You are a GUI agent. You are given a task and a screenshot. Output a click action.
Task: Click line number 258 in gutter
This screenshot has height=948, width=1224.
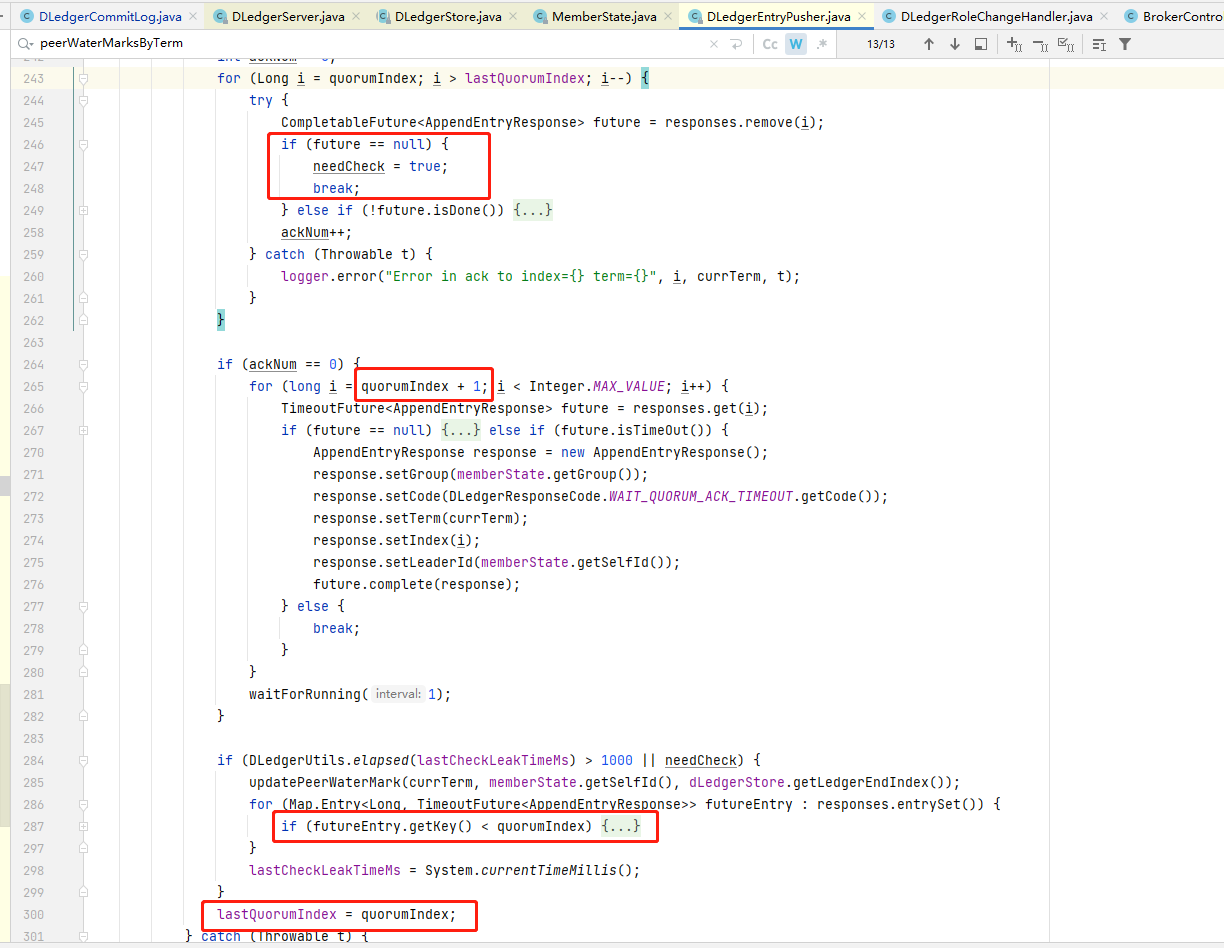33,232
